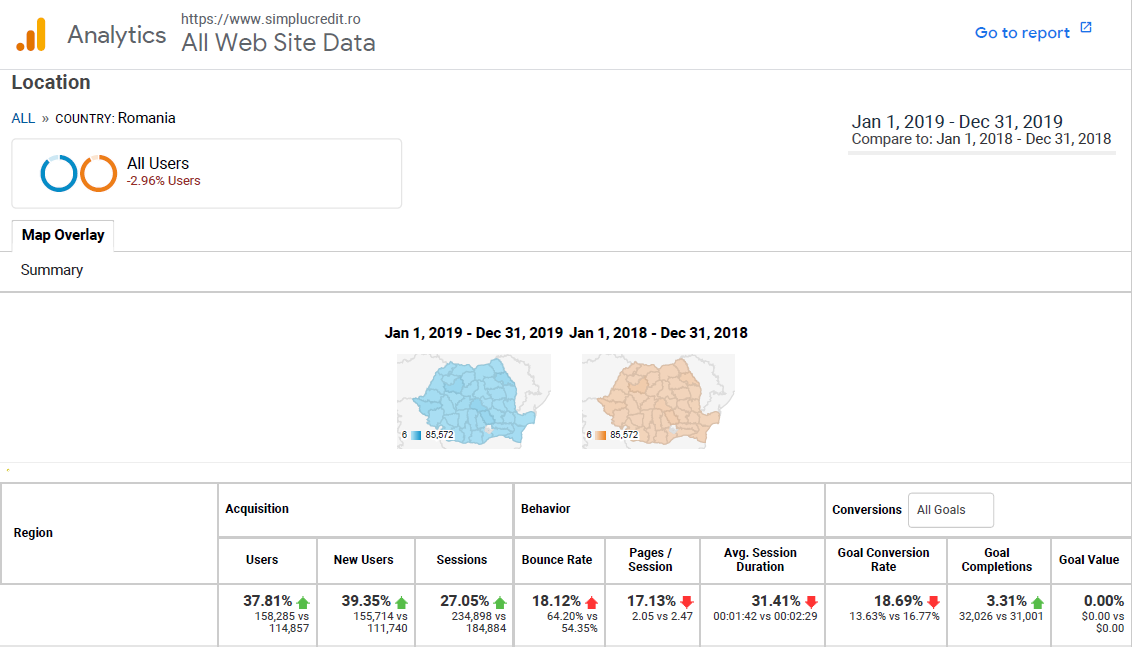Sort by the Sessions column header
This screenshot has height=647, width=1132.
[x=462, y=560]
